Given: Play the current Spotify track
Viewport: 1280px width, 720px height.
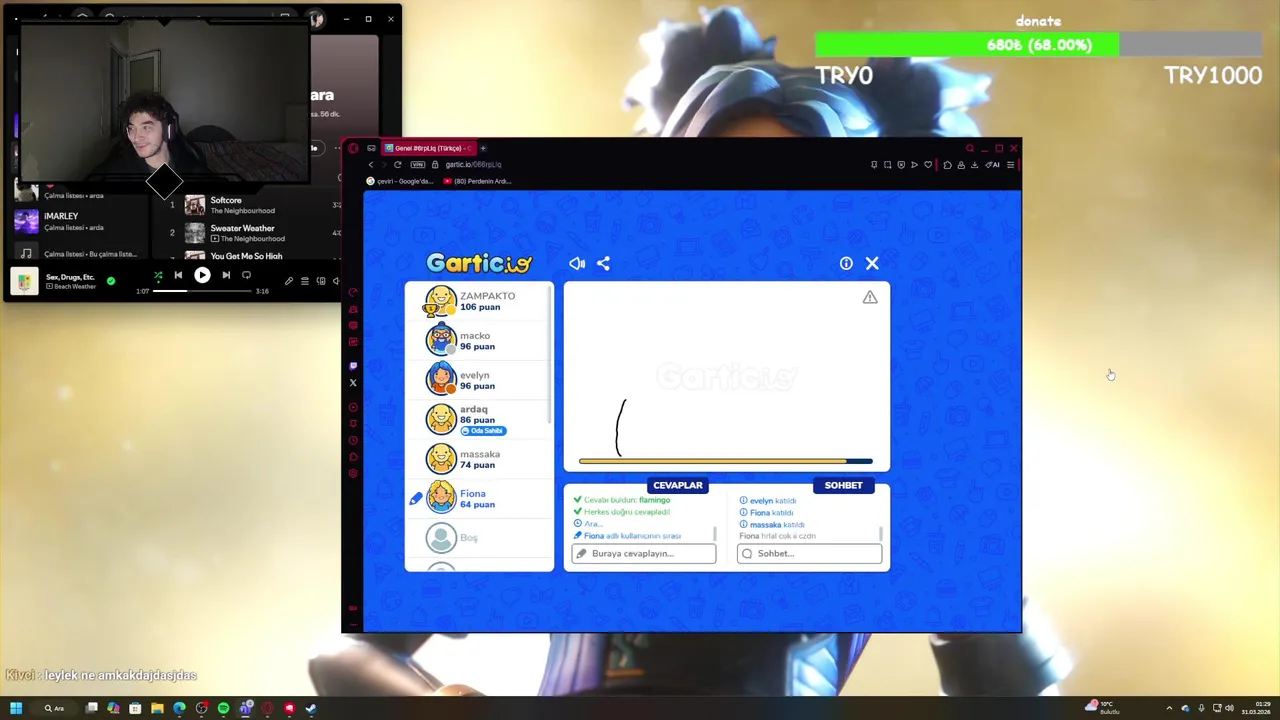Looking at the screenshot, I should coord(202,275).
